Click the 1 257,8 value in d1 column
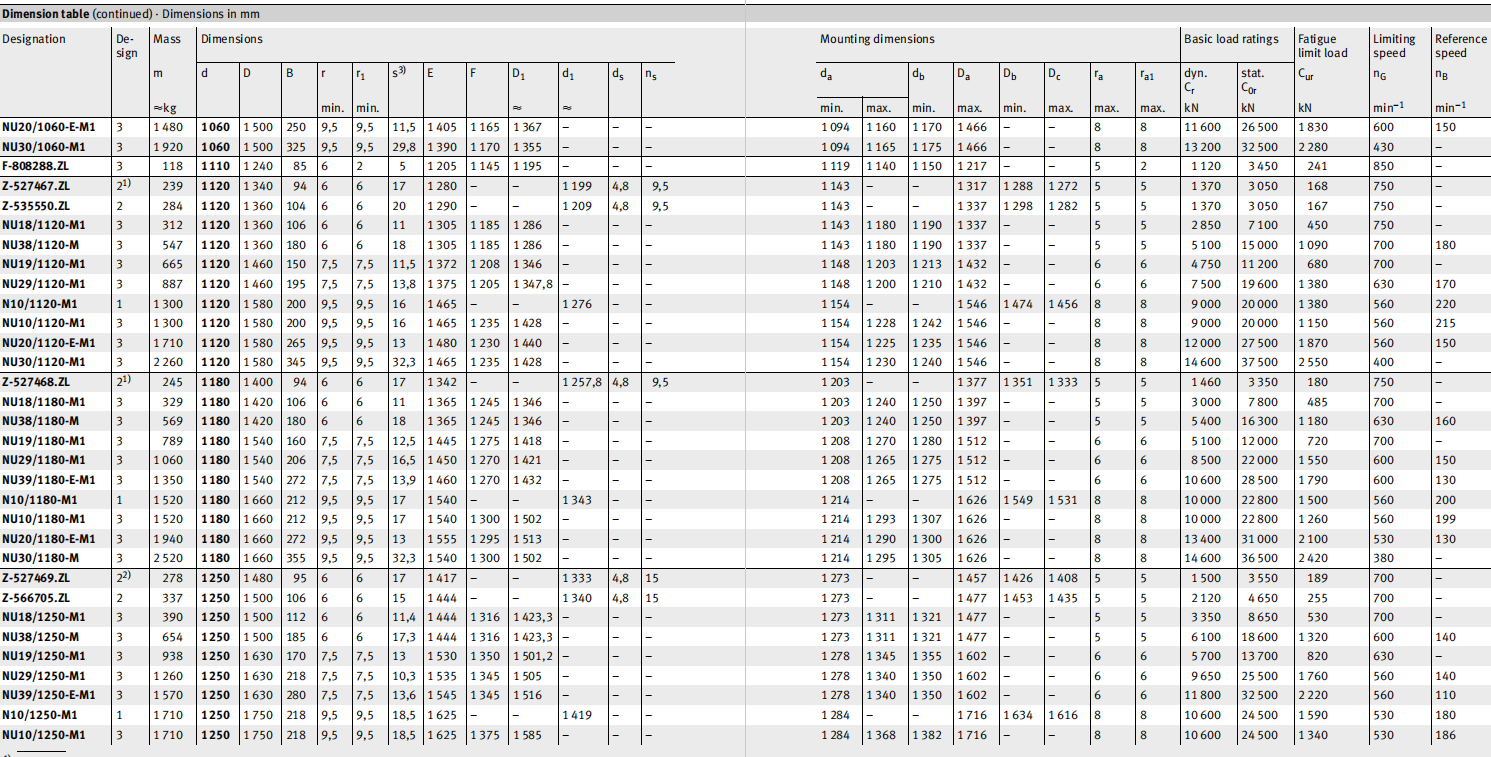 [x=582, y=382]
